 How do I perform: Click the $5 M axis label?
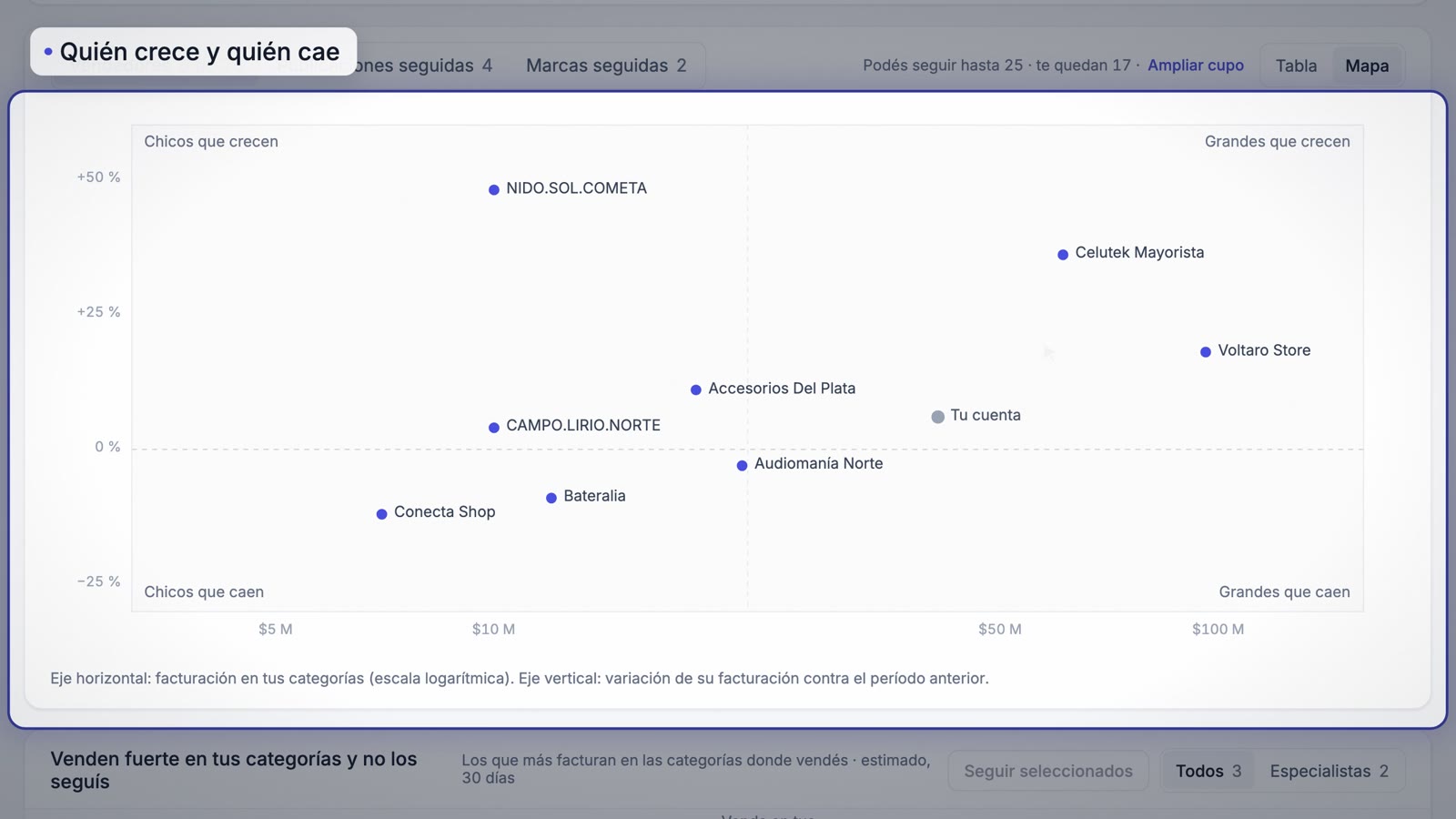coord(275,629)
